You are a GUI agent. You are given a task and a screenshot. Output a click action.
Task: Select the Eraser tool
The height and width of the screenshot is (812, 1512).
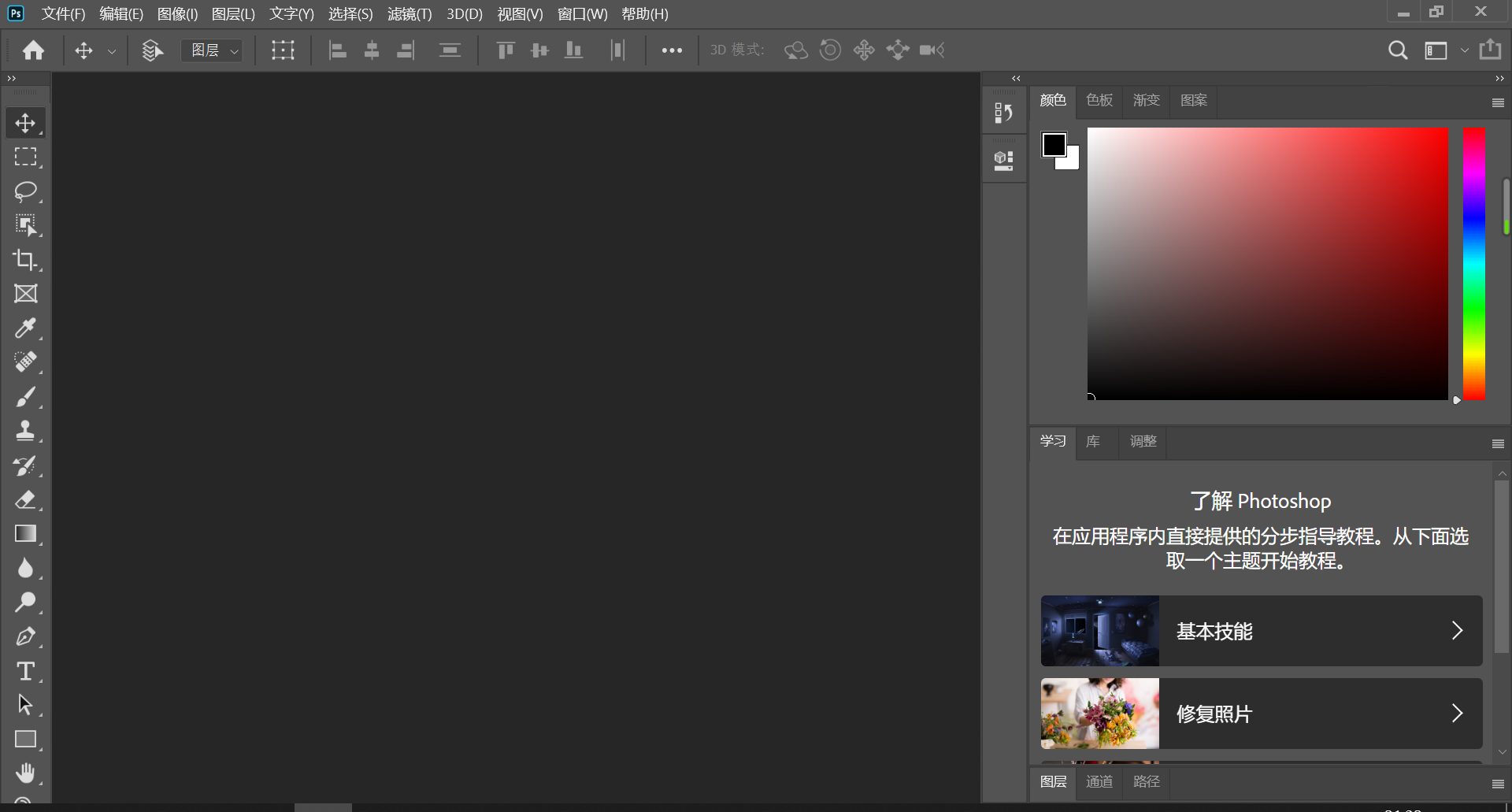pyautogui.click(x=25, y=499)
